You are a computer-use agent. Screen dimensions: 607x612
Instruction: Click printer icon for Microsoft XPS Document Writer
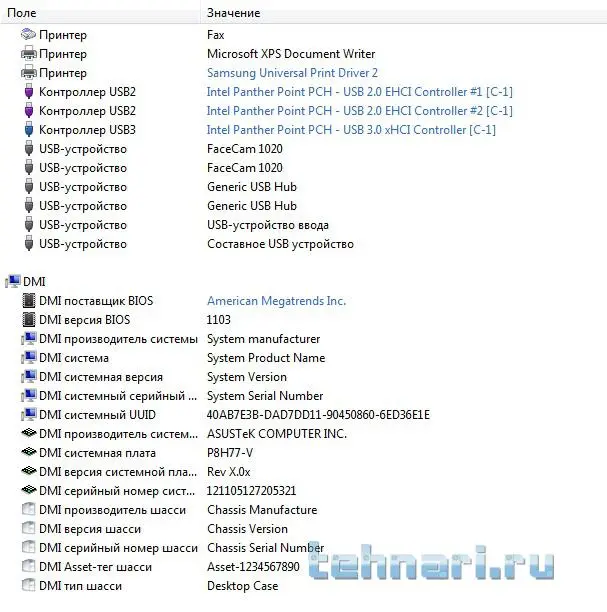click(28, 53)
